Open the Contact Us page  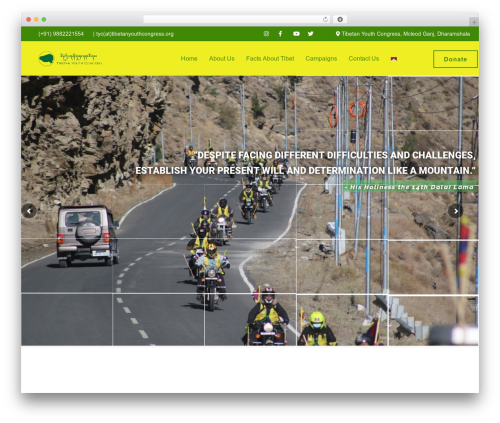pyautogui.click(x=364, y=59)
